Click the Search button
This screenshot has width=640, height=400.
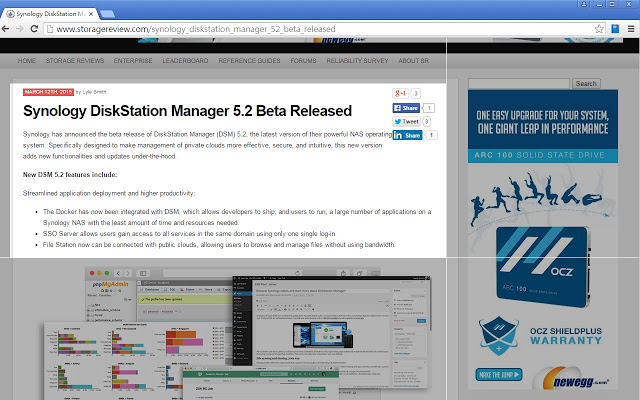[x=586, y=84]
